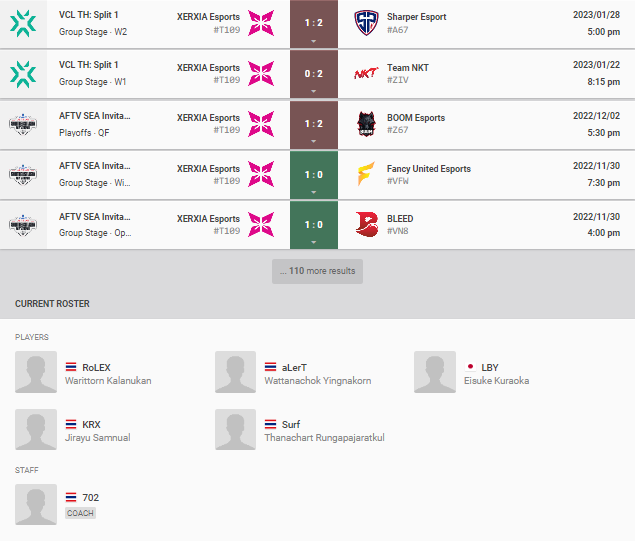Load the 110 more results button
This screenshot has height=541, width=635.
pyautogui.click(x=318, y=271)
